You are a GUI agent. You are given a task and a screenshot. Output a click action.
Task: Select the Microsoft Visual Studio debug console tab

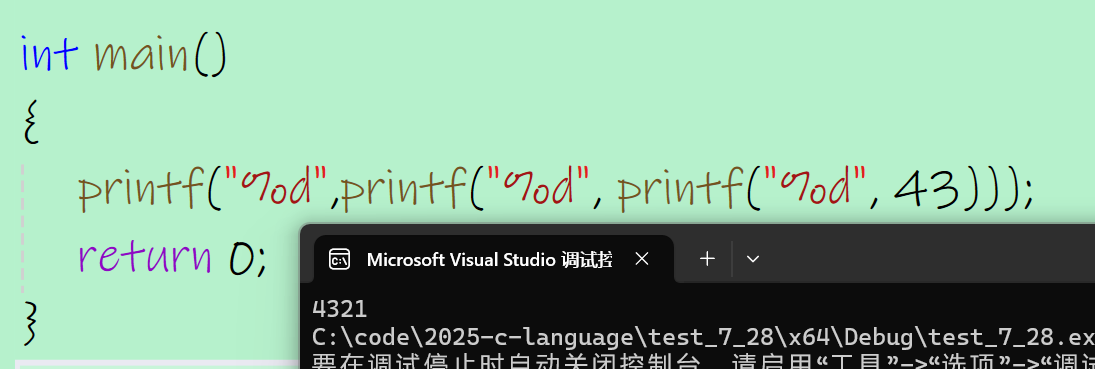tap(493, 259)
